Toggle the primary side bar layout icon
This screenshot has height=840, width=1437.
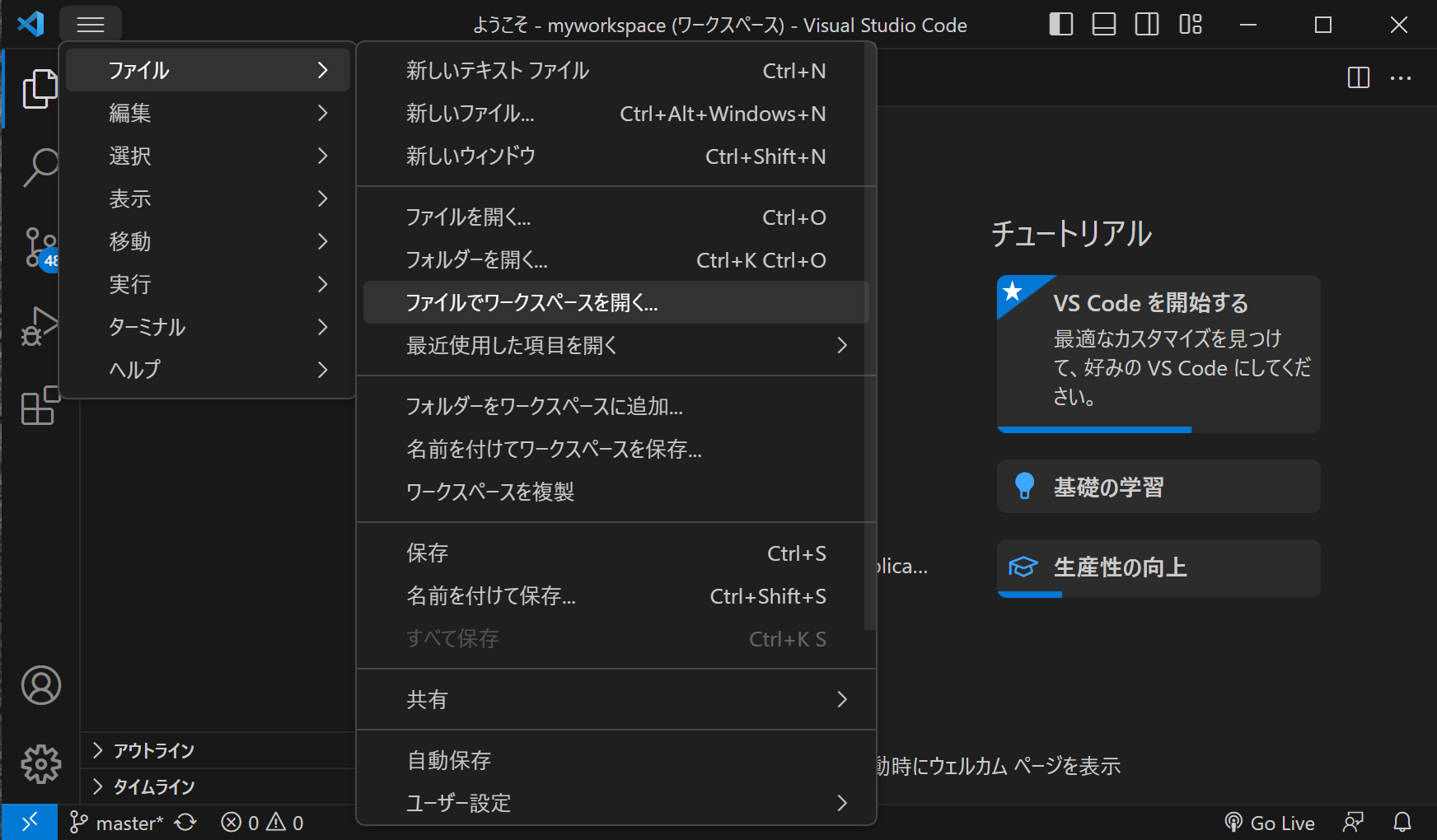1061,25
